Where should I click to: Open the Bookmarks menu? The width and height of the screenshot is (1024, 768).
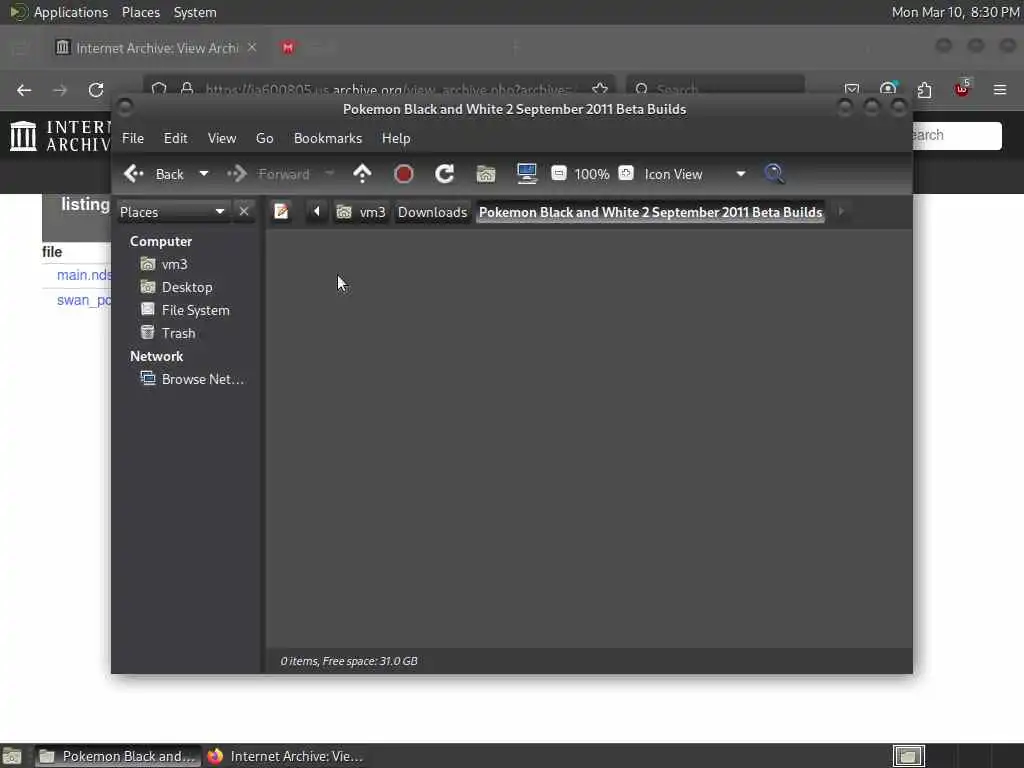[x=328, y=138]
